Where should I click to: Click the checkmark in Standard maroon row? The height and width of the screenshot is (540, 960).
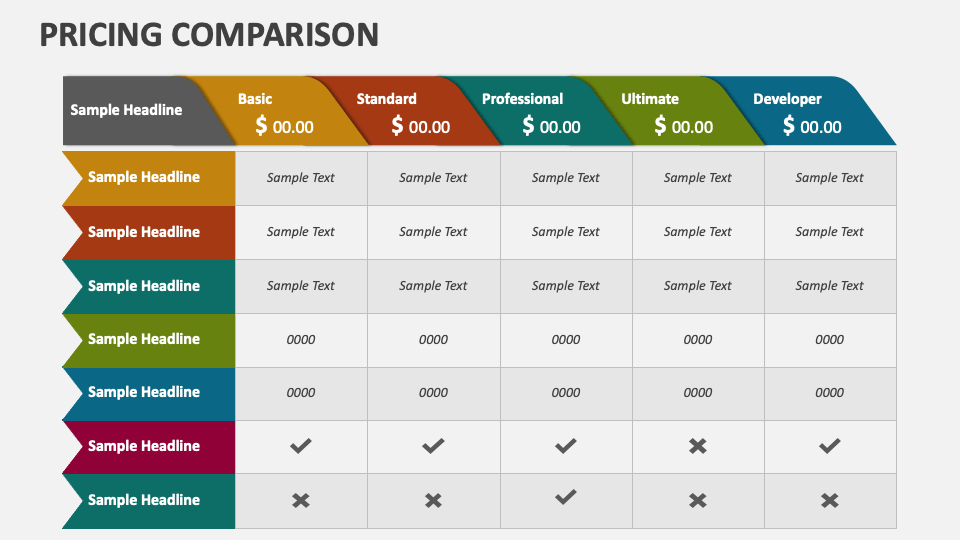[433, 446]
